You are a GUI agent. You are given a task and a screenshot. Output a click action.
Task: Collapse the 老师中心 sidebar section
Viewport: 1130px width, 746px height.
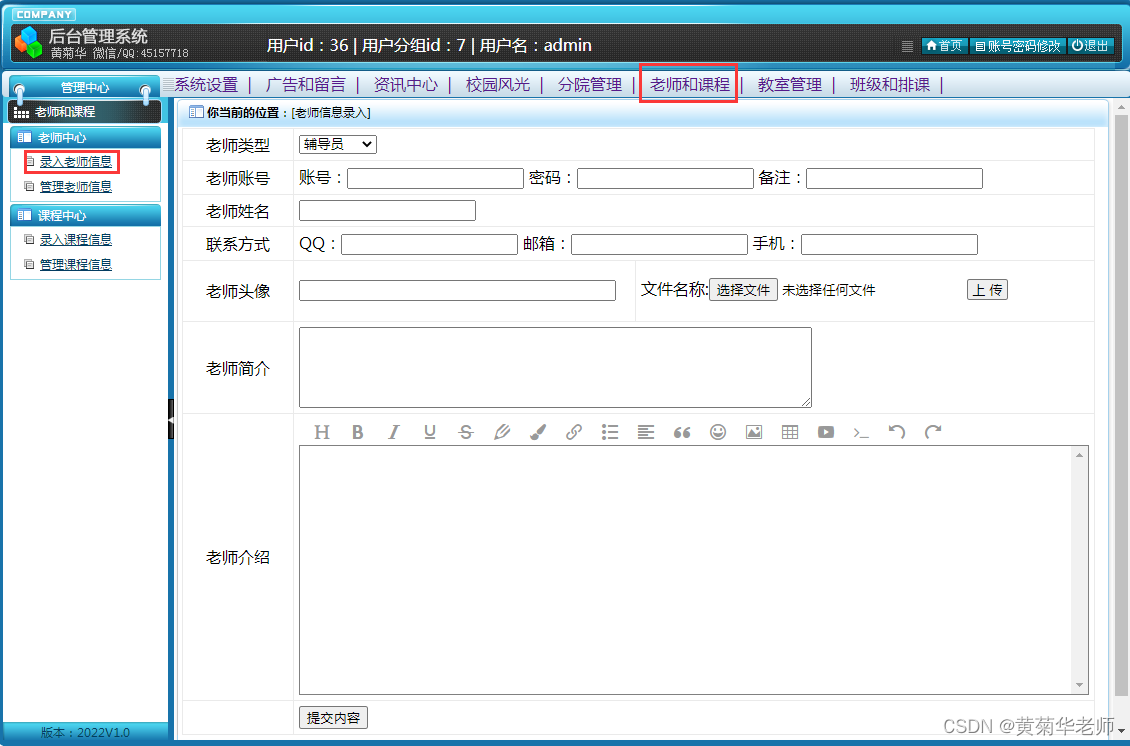pyautogui.click(x=86, y=137)
